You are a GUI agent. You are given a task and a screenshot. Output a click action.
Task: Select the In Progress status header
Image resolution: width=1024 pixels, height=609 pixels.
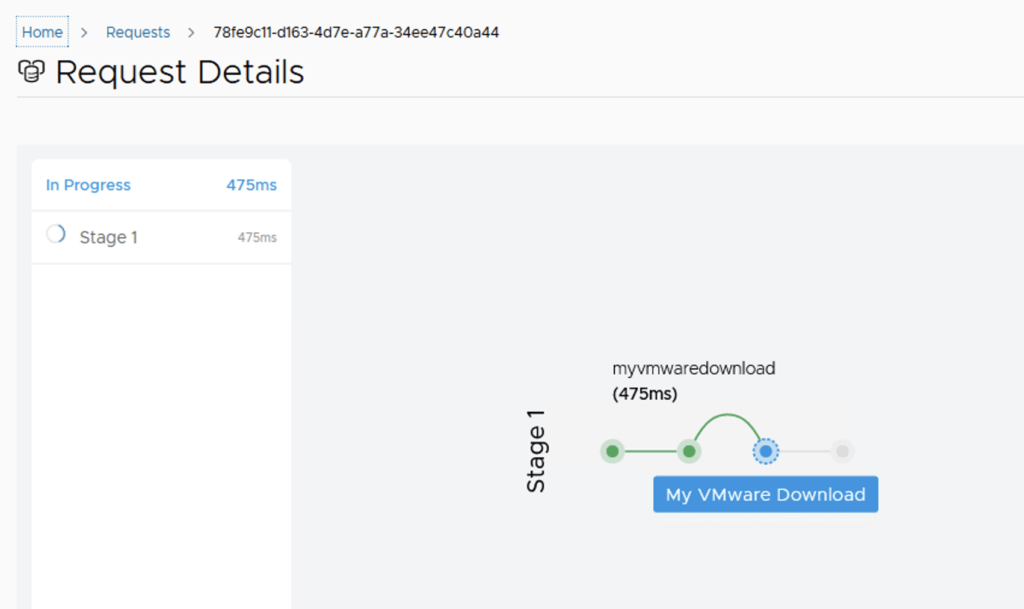point(88,185)
